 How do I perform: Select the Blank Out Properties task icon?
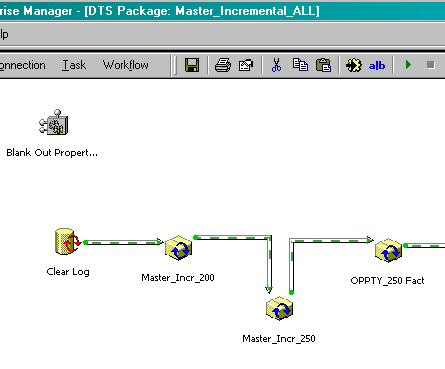pos(54,123)
